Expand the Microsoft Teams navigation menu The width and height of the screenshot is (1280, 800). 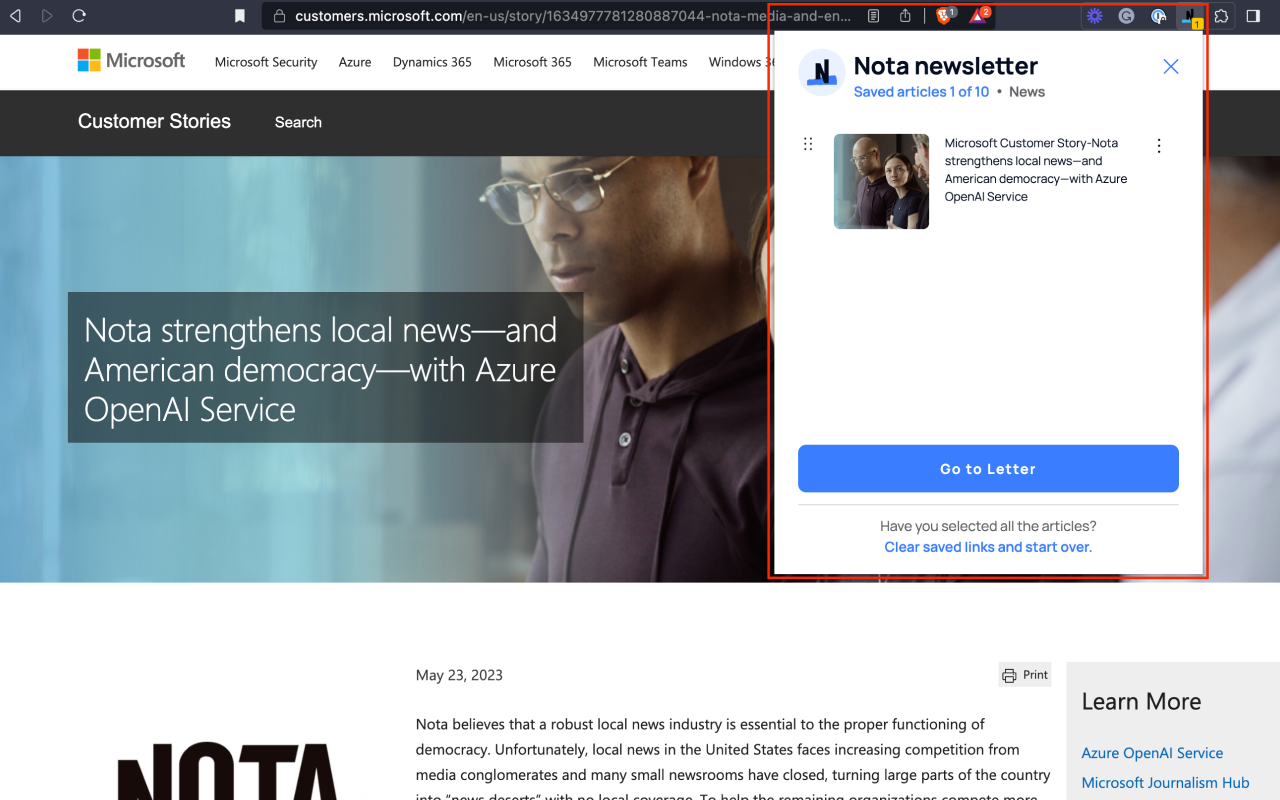click(640, 62)
